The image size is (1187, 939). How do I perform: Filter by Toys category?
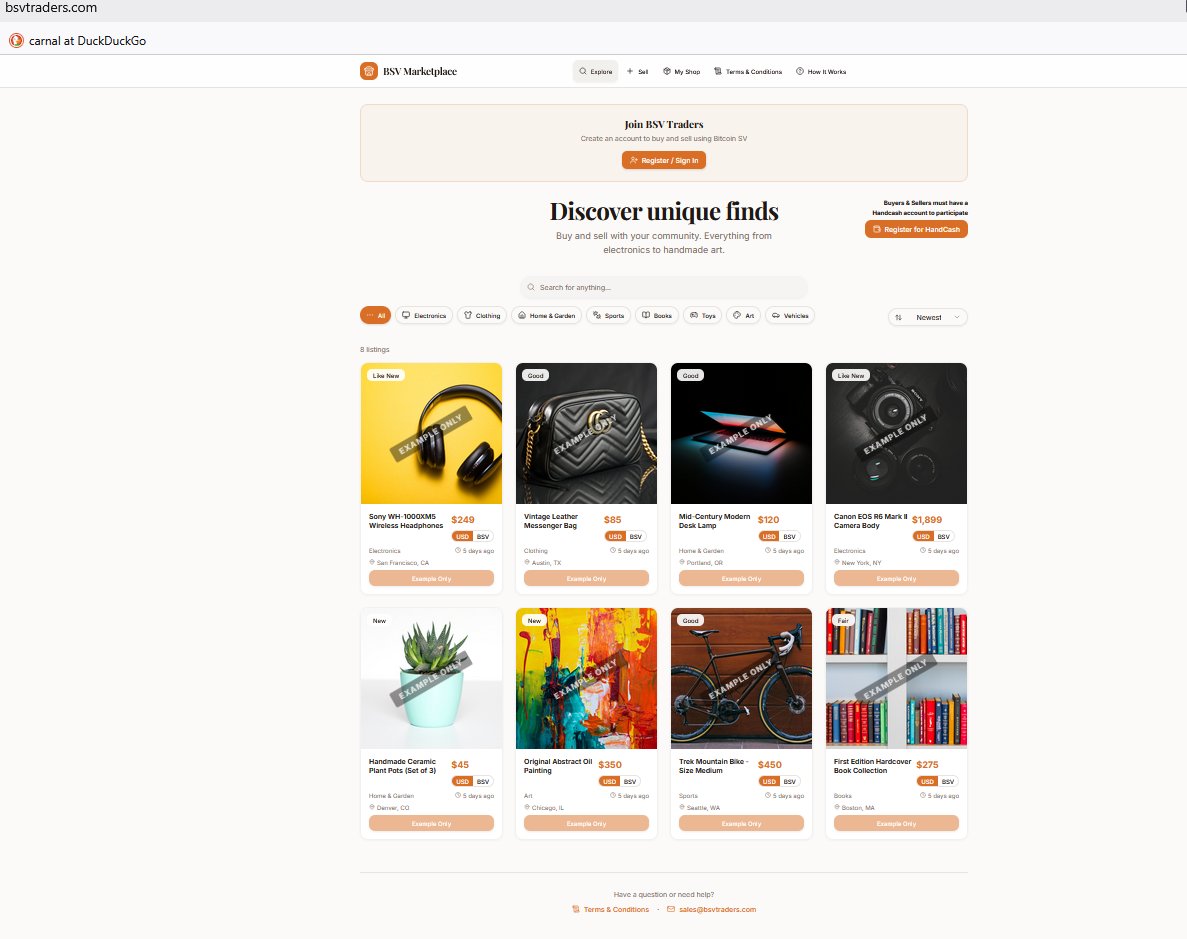[703, 315]
